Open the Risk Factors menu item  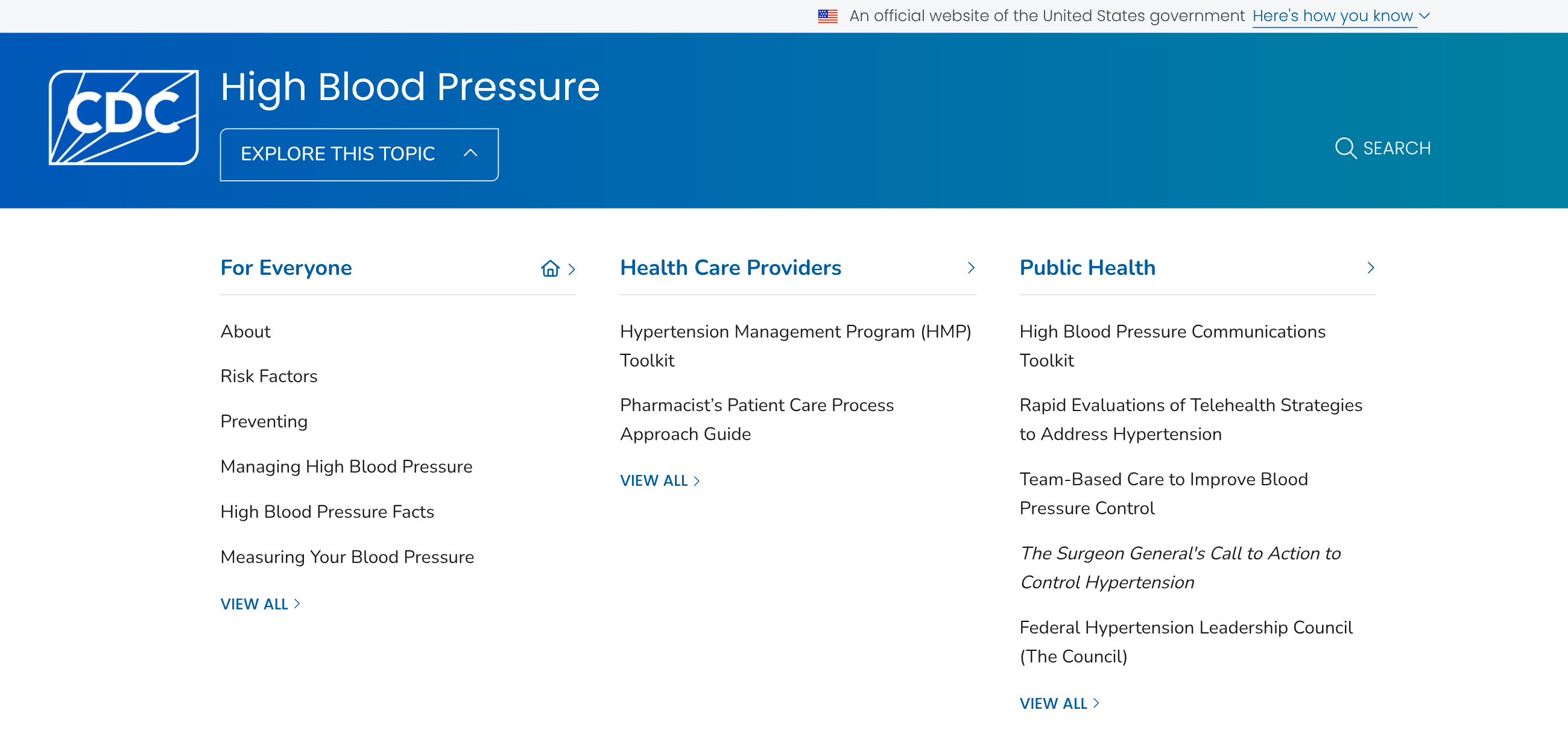[x=268, y=376]
